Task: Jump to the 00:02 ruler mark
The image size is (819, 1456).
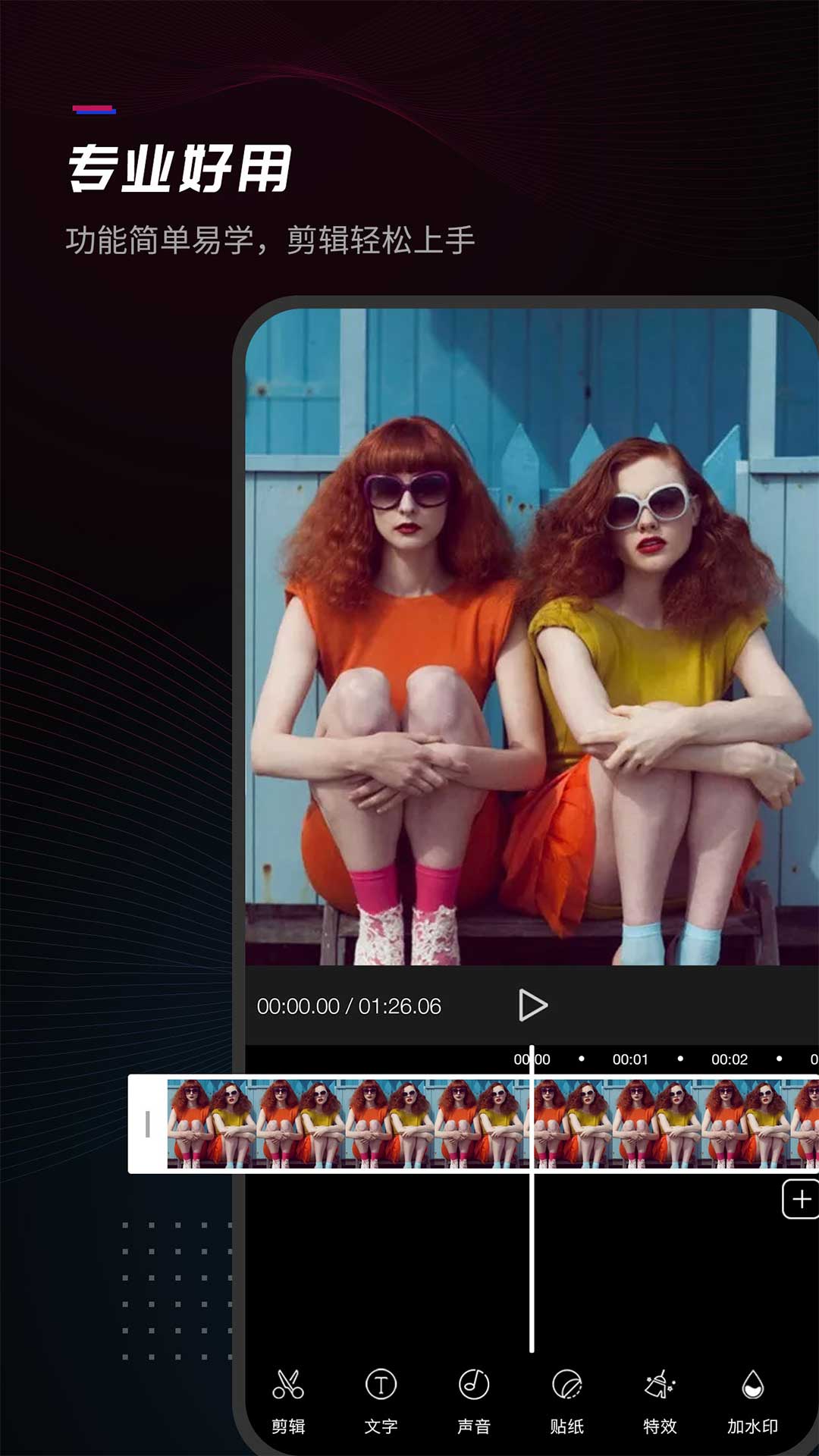Action: pos(729,1059)
